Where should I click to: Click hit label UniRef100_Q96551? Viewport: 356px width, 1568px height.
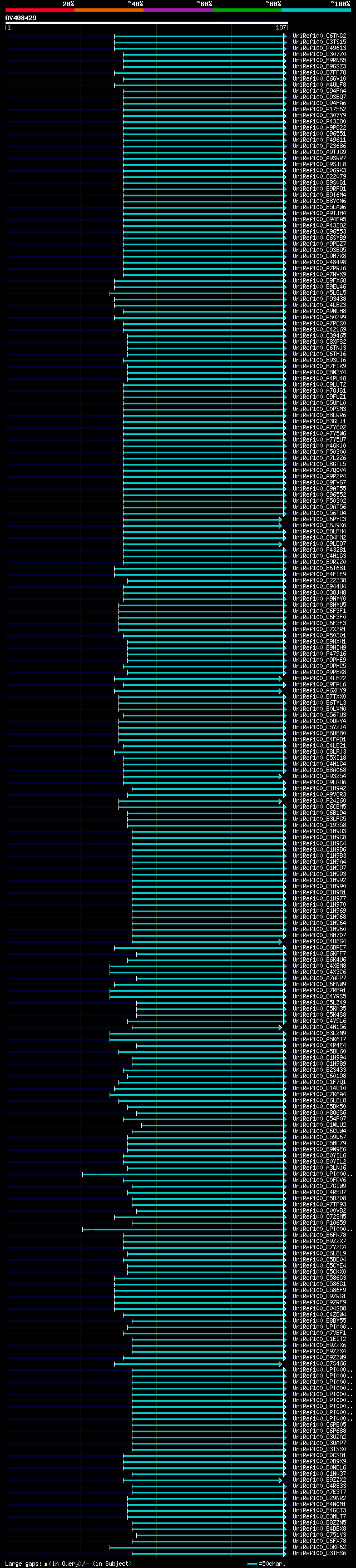coord(319,134)
